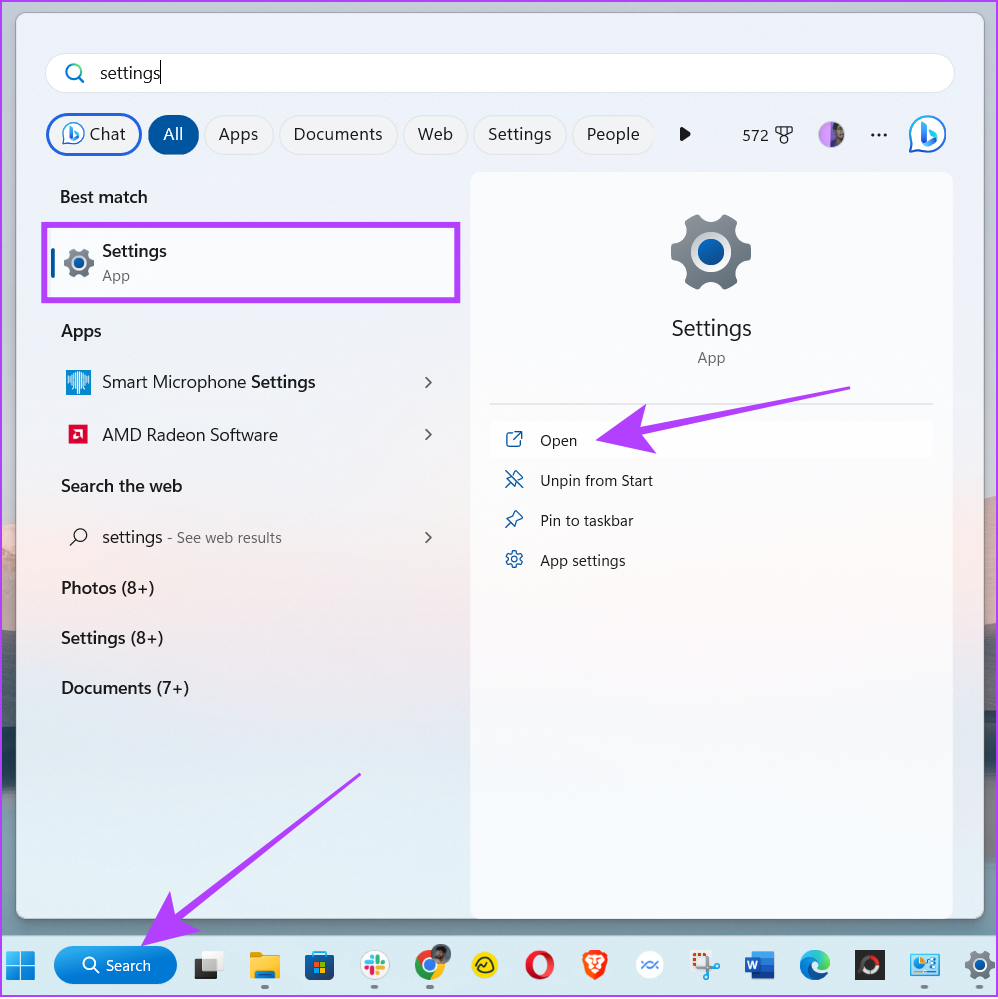998x999 pixels.
Task: Switch to the Web filter tab
Action: (x=435, y=134)
